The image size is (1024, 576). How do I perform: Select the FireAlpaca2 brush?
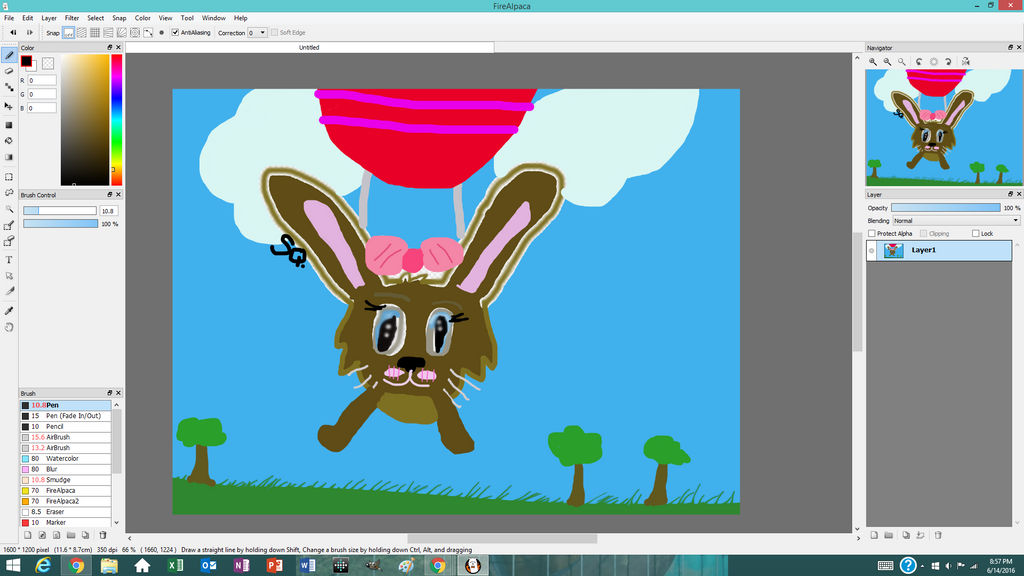pyautogui.click(x=65, y=502)
